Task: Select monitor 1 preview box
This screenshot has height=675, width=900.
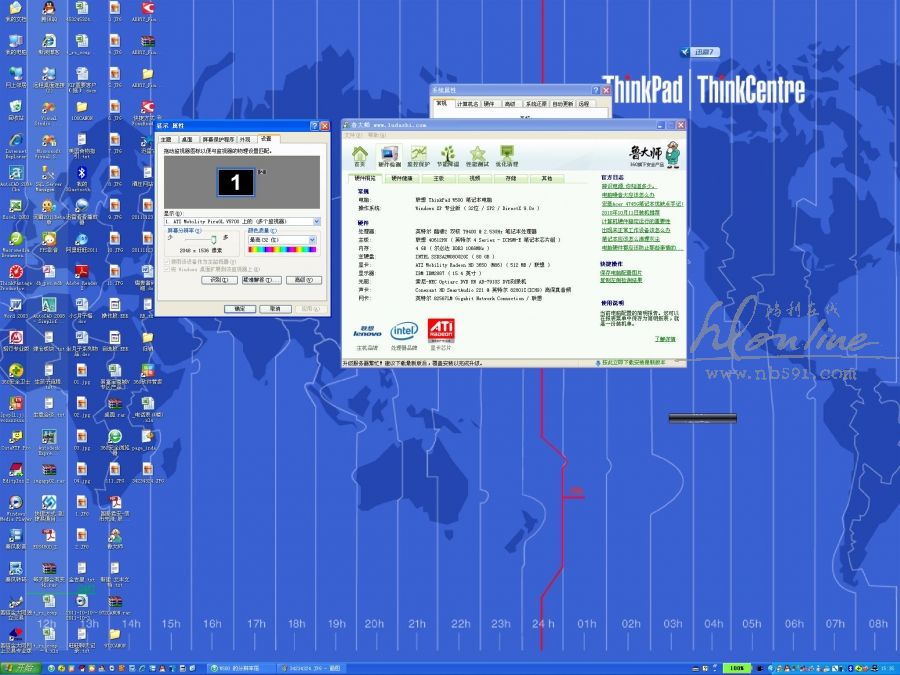Action: pyautogui.click(x=236, y=182)
